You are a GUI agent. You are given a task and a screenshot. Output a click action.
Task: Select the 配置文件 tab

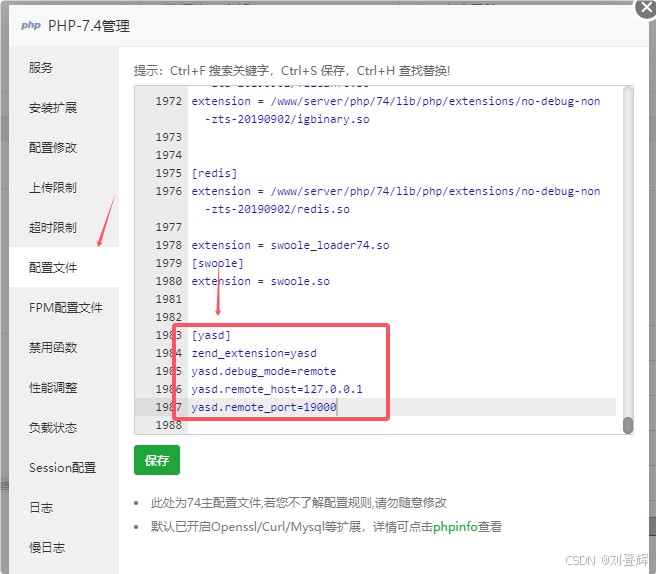pyautogui.click(x=53, y=268)
